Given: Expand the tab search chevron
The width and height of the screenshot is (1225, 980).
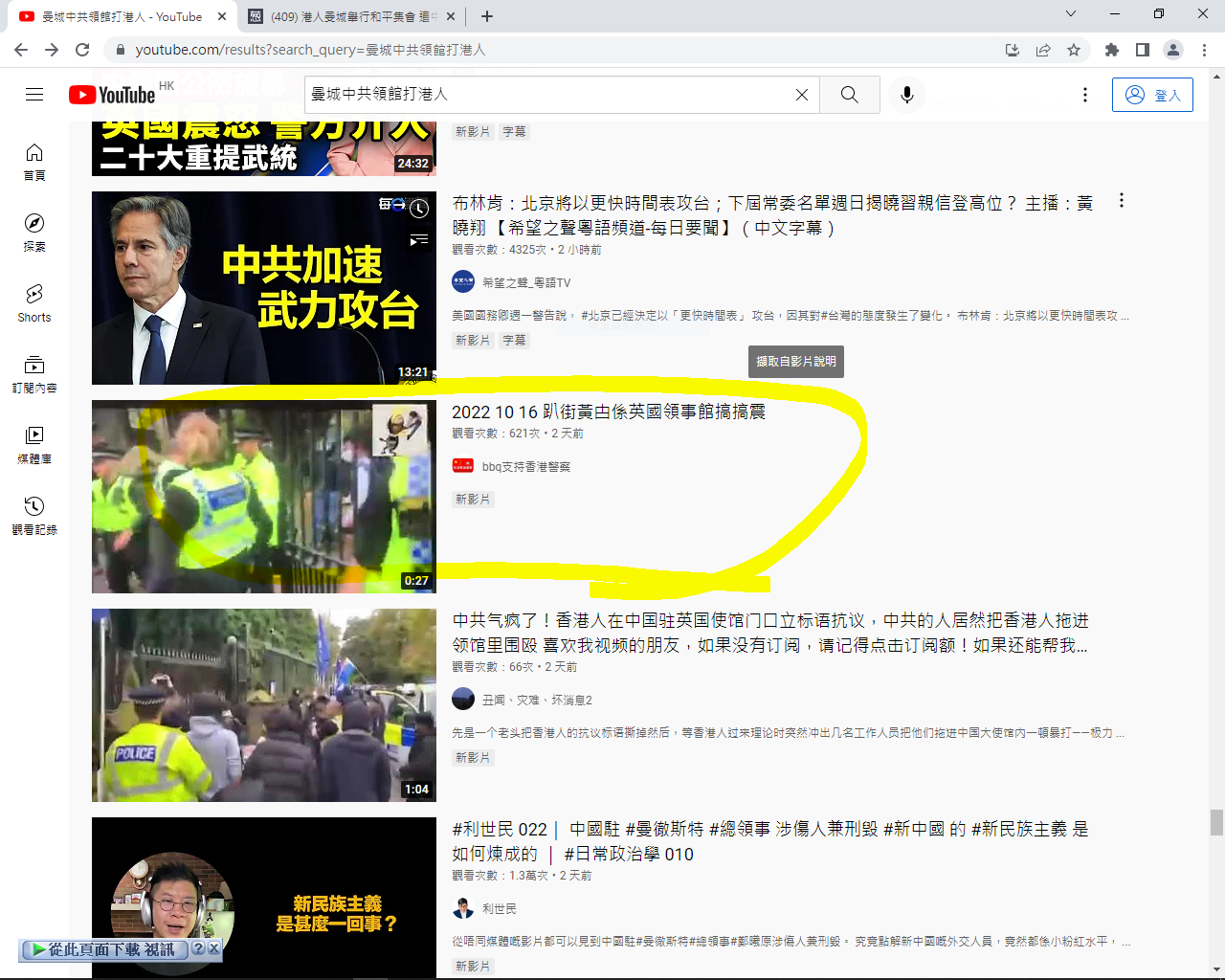Looking at the screenshot, I should tap(1071, 13).
